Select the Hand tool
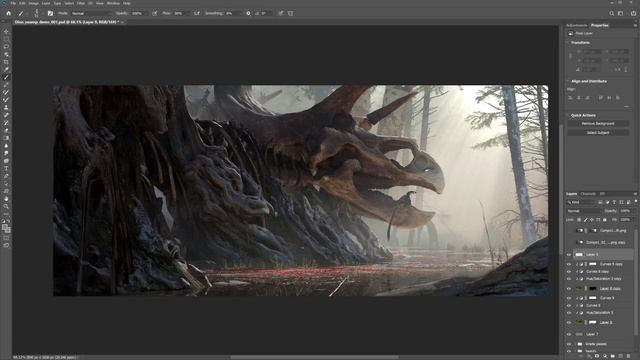Image resolution: width=640 pixels, height=360 pixels. tap(6, 199)
